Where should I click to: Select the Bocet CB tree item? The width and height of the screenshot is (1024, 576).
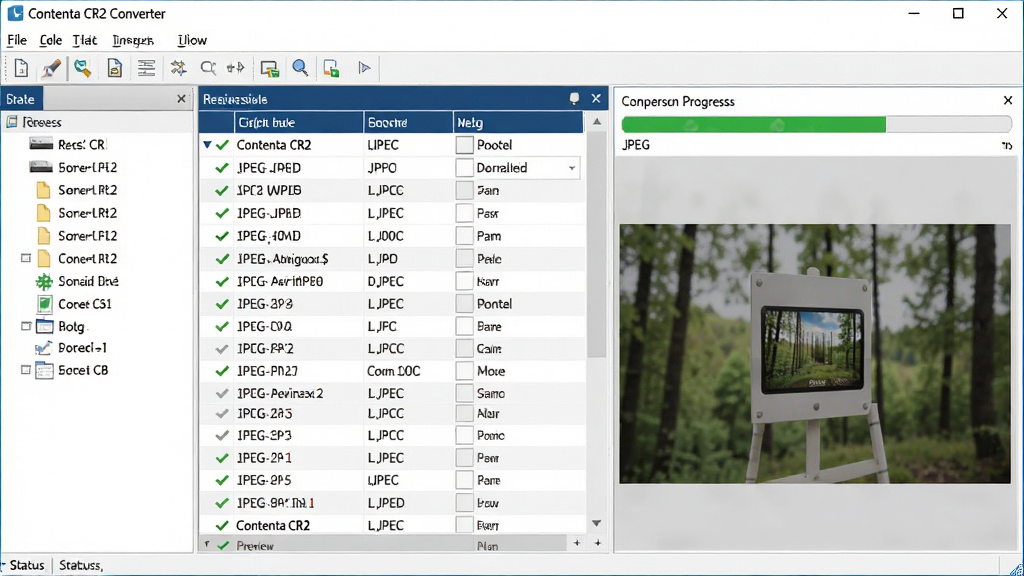(72, 370)
